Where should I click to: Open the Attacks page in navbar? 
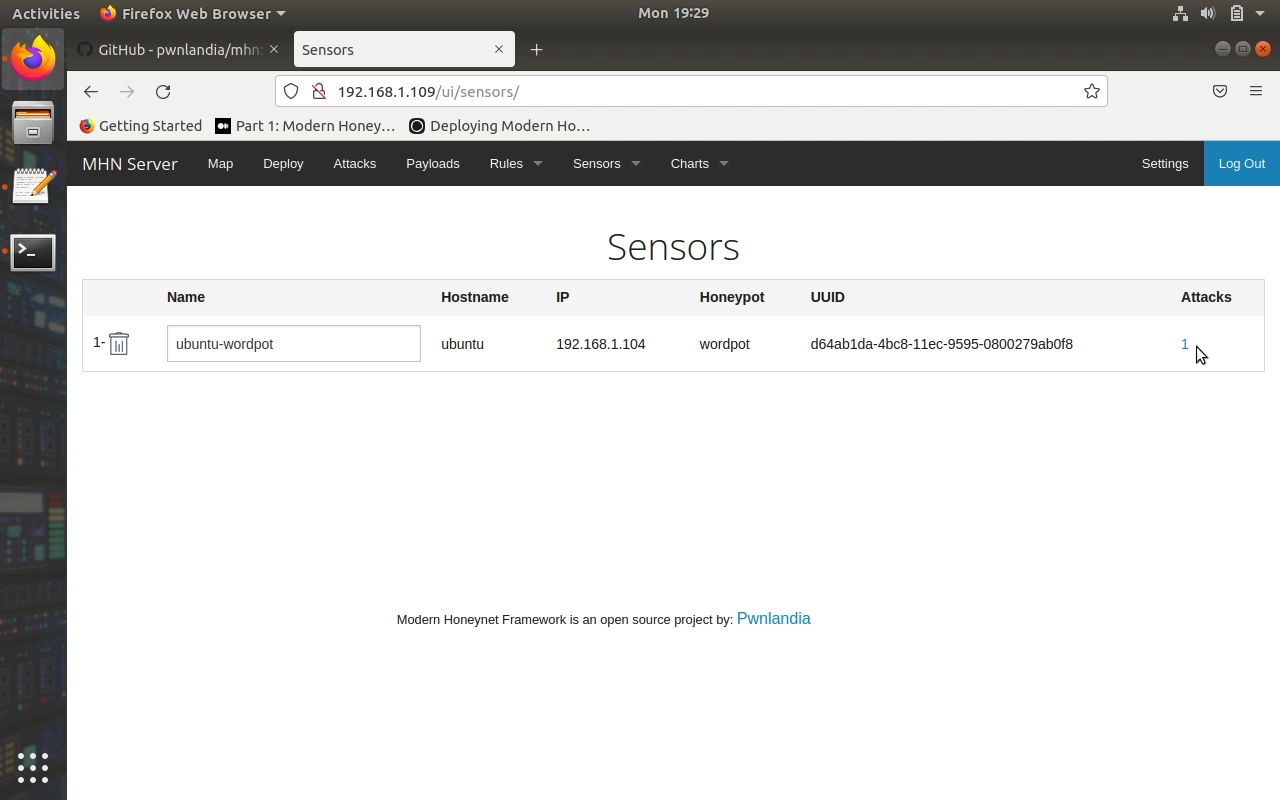pyautogui.click(x=354, y=164)
